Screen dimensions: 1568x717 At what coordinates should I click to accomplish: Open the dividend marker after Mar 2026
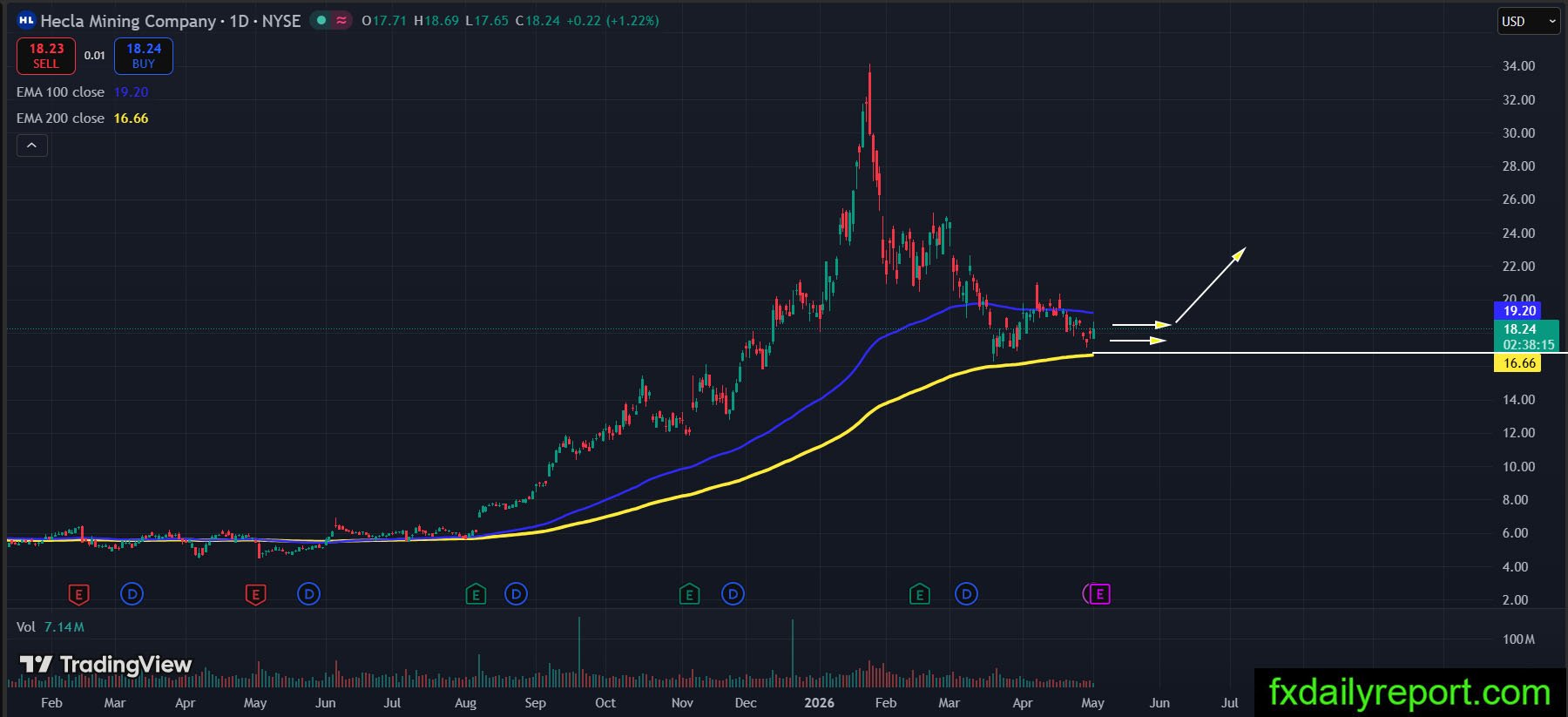point(966,595)
